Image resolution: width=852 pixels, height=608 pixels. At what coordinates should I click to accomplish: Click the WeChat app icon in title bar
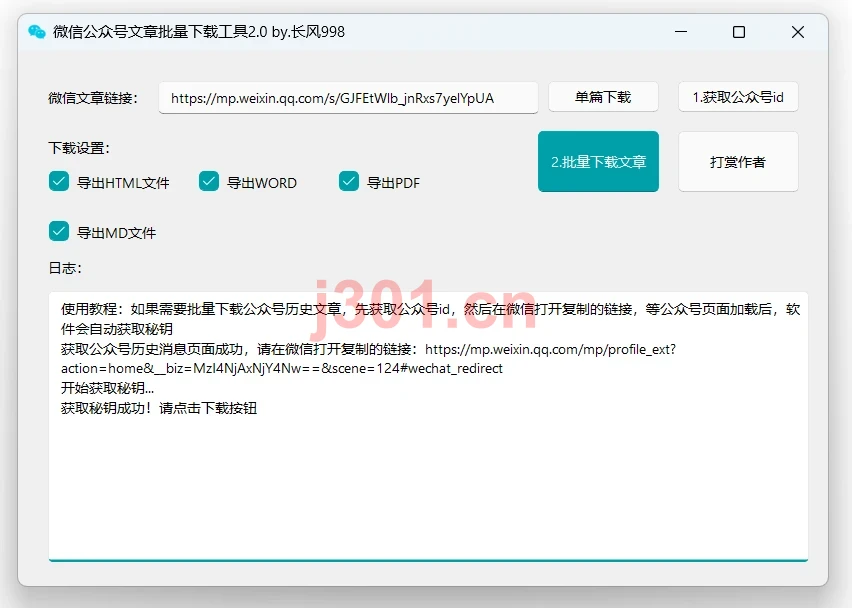(36, 32)
